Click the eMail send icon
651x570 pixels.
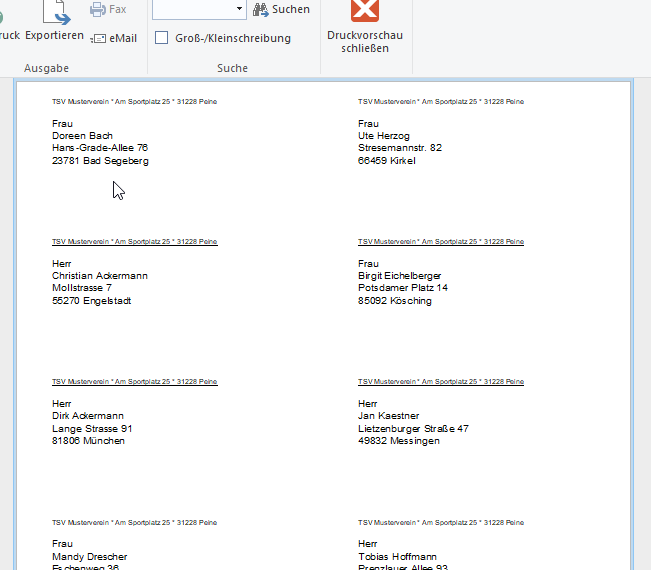point(112,38)
